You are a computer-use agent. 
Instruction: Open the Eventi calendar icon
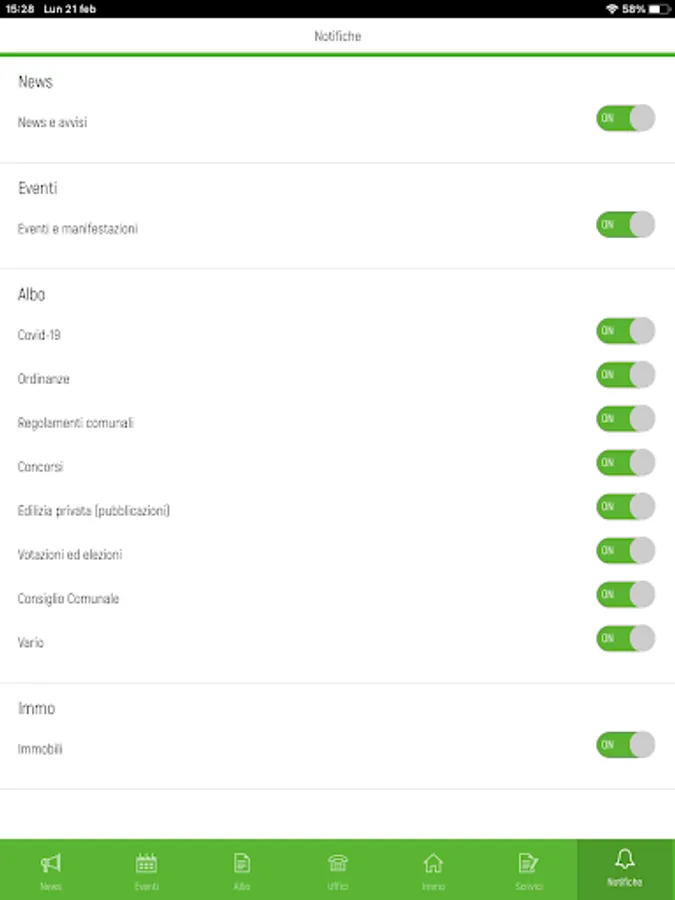tap(146, 863)
